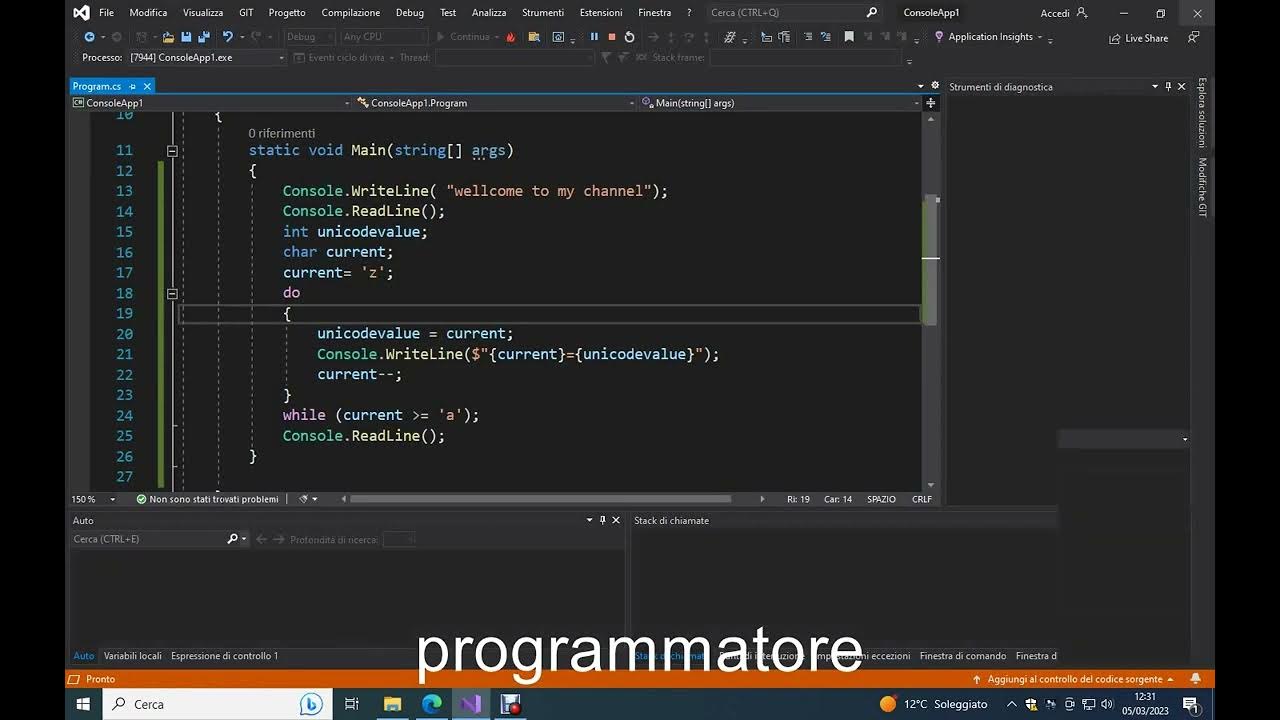Image resolution: width=1280 pixels, height=720 pixels.
Task: Click the Open File toolbar icon
Action: [x=168, y=37]
